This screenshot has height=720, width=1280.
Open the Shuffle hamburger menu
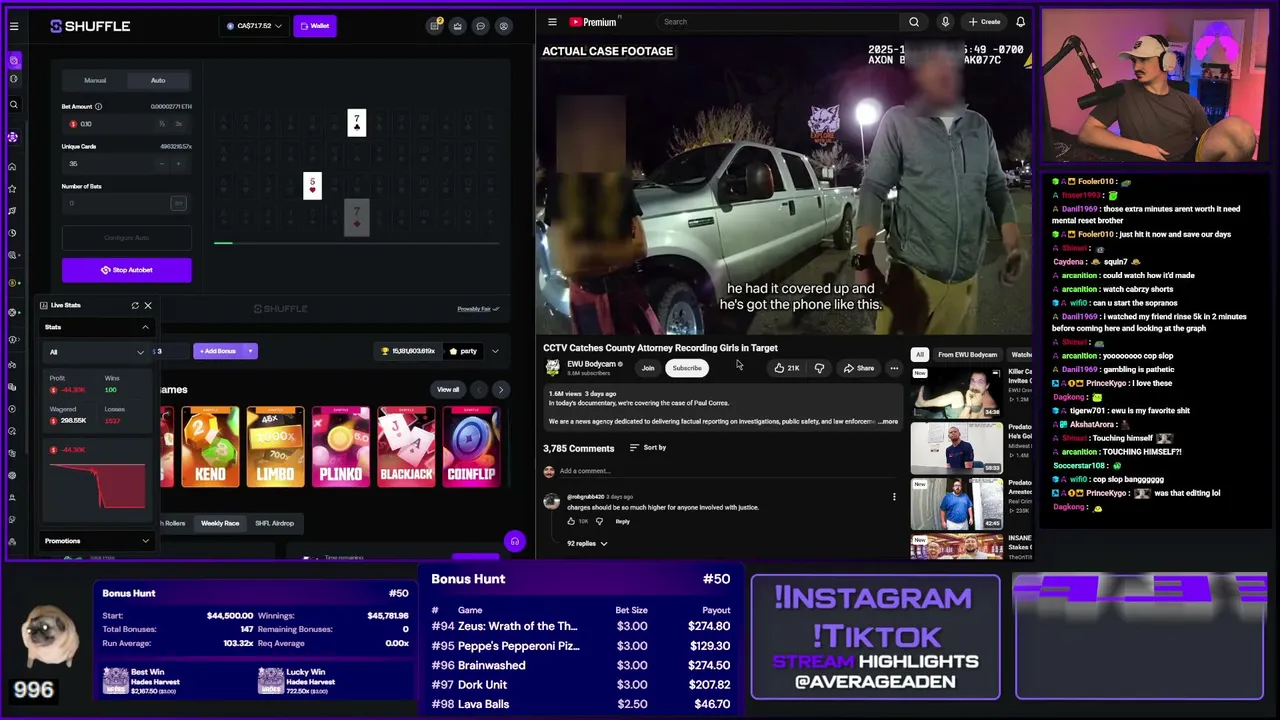point(14,26)
